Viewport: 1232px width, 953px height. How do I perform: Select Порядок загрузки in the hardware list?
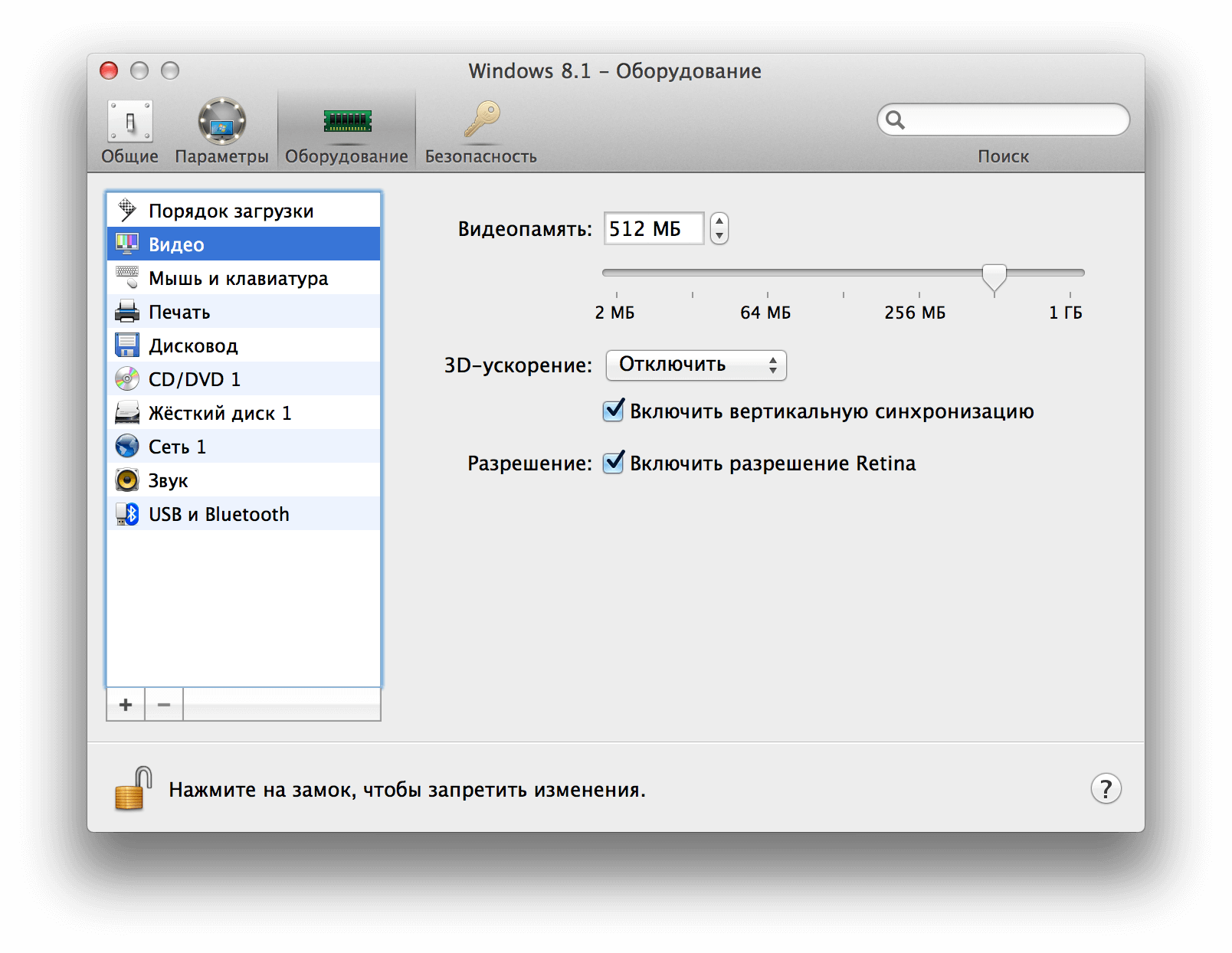[x=244, y=210]
